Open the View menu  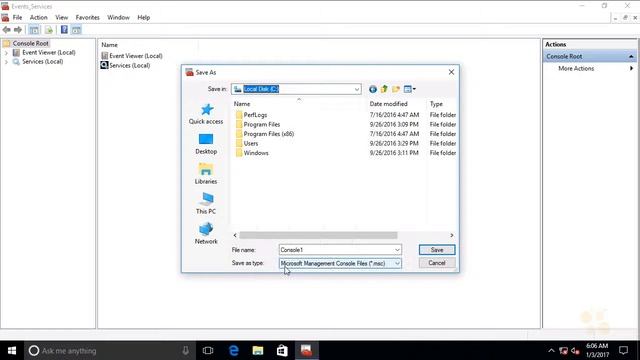click(62, 18)
